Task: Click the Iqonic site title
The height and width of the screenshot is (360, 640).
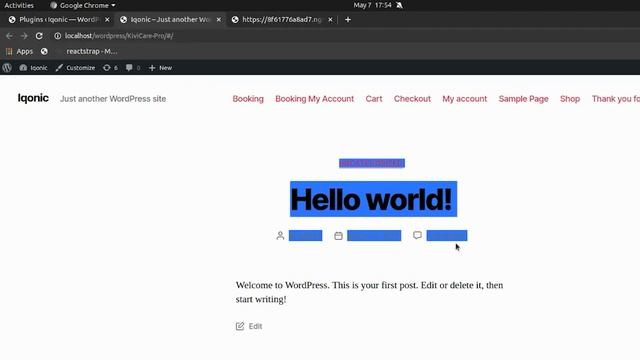Action: click(x=33, y=98)
